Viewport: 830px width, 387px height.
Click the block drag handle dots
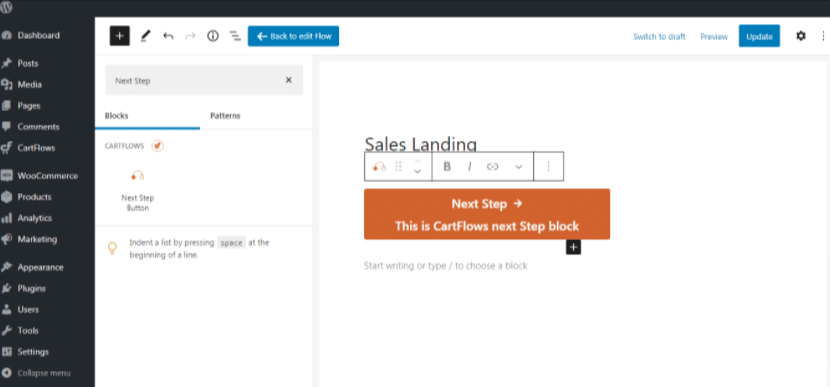pyautogui.click(x=399, y=167)
